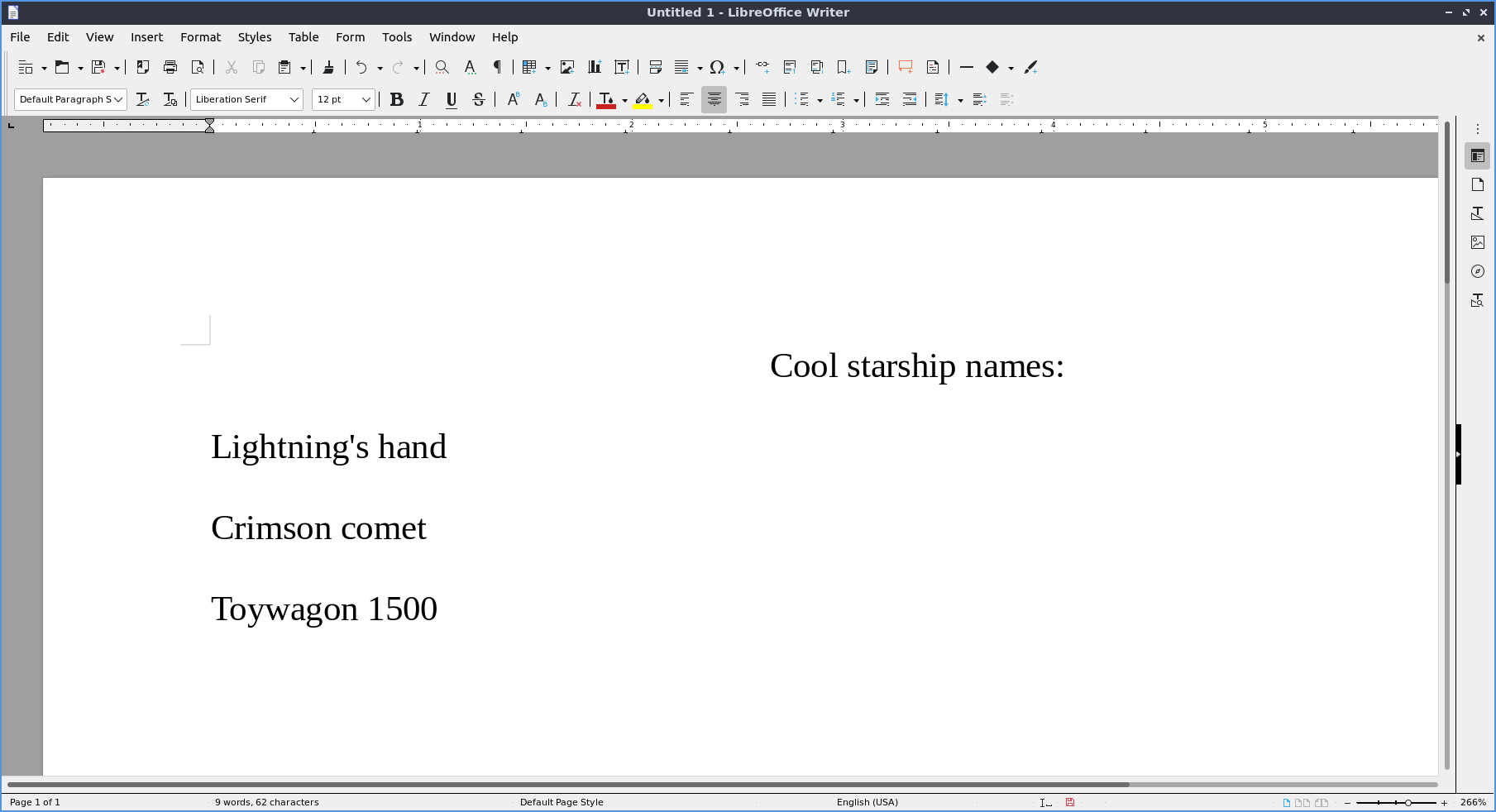The image size is (1496, 812).
Task: Open the Navigator sidebar panel
Action: coord(1478,271)
